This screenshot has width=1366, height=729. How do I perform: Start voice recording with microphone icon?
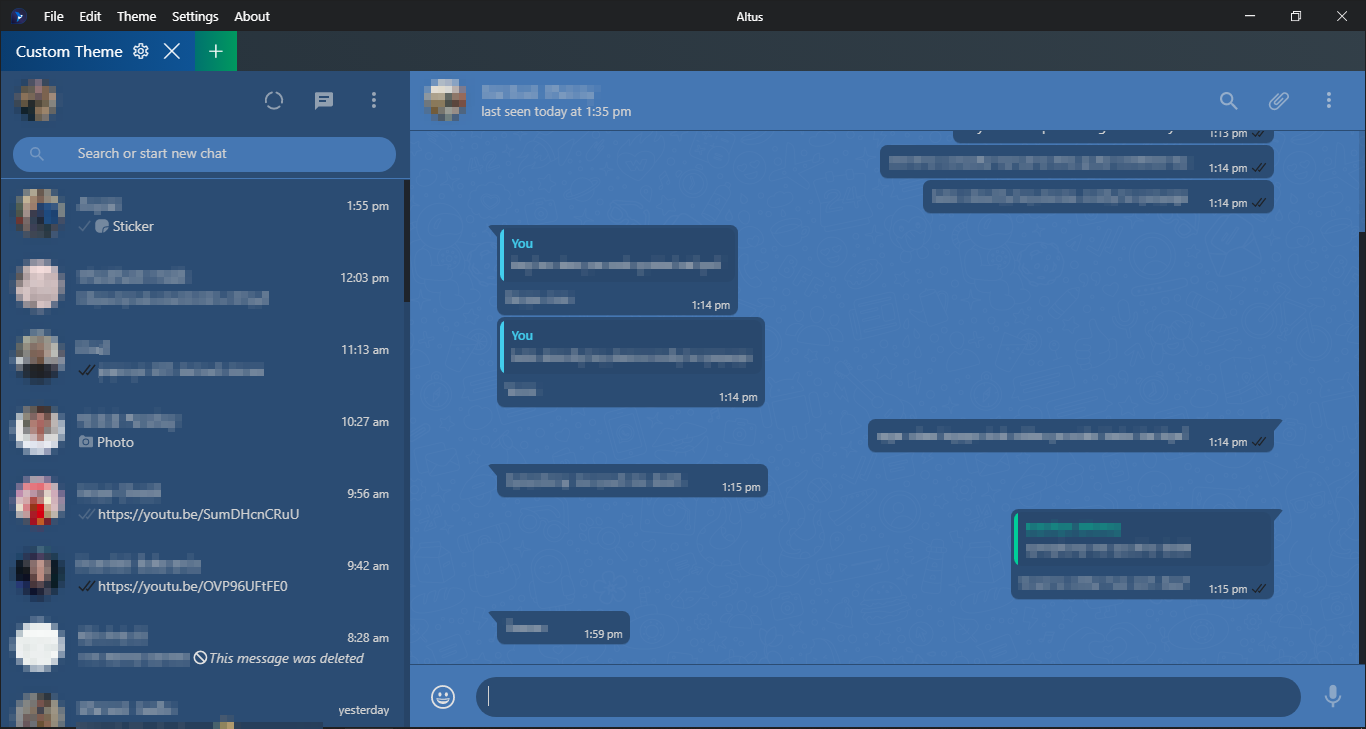tap(1332, 697)
